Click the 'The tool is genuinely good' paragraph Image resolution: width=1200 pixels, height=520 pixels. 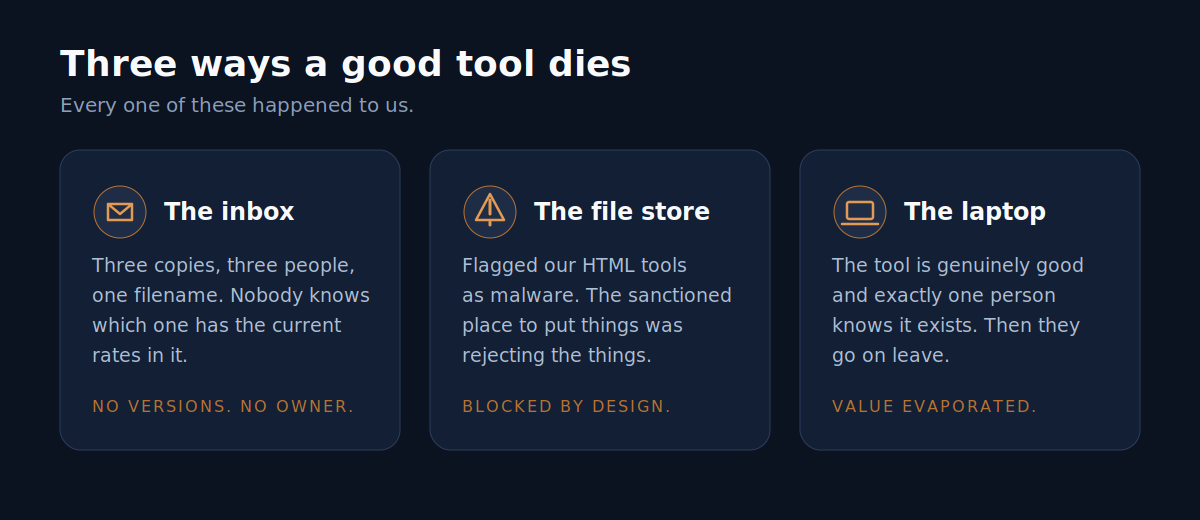(x=958, y=310)
